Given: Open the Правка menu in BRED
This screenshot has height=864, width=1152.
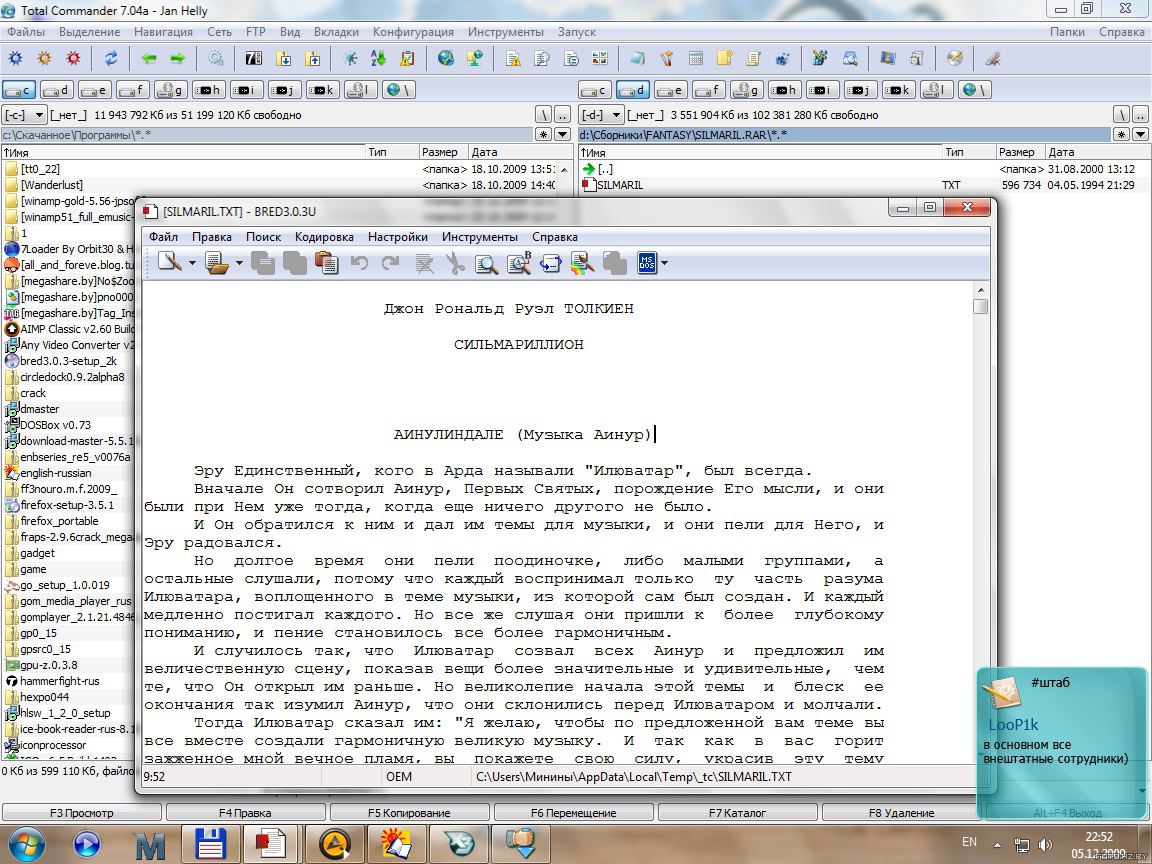Looking at the screenshot, I should [212, 237].
